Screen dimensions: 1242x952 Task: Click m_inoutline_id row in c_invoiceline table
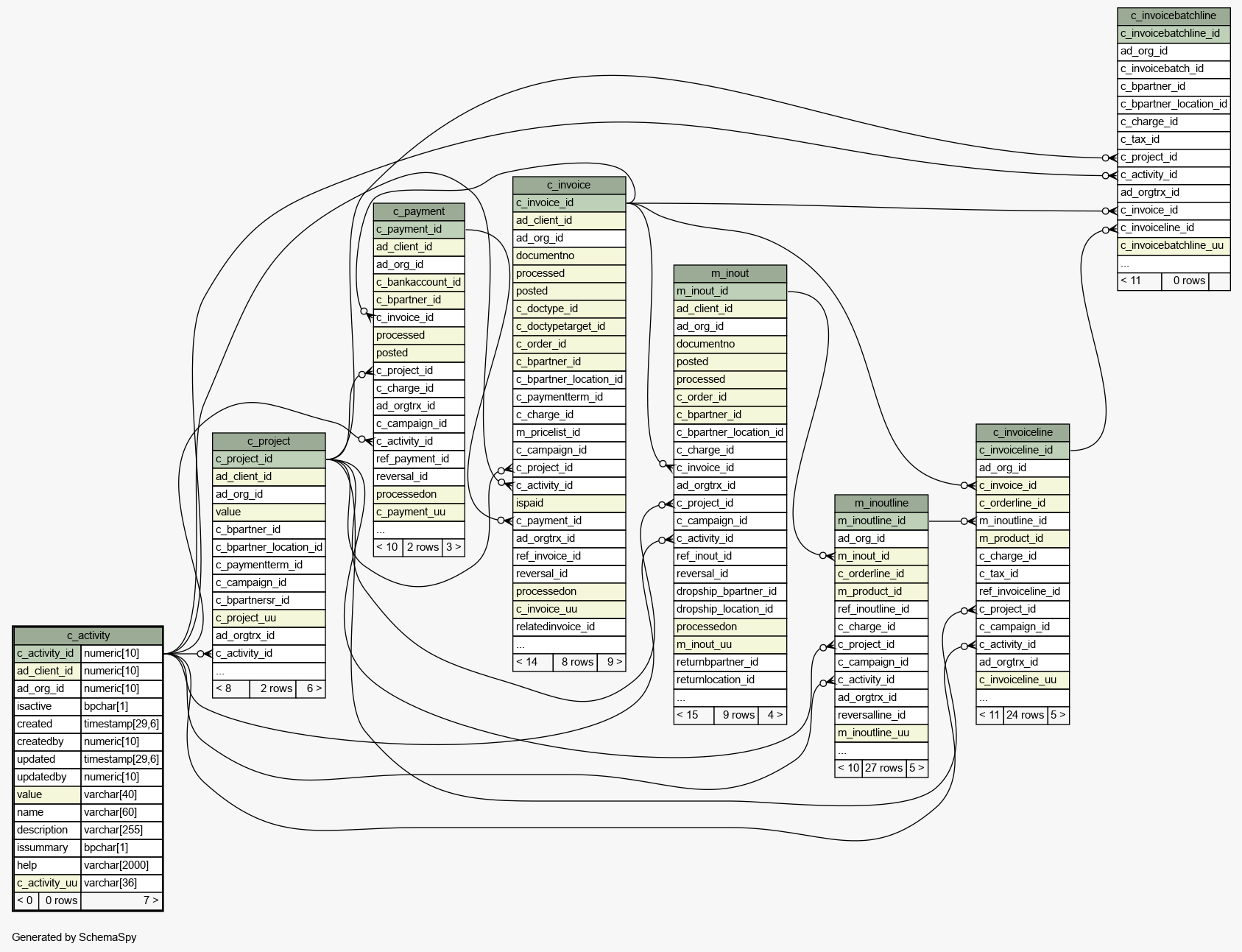[1023, 521]
